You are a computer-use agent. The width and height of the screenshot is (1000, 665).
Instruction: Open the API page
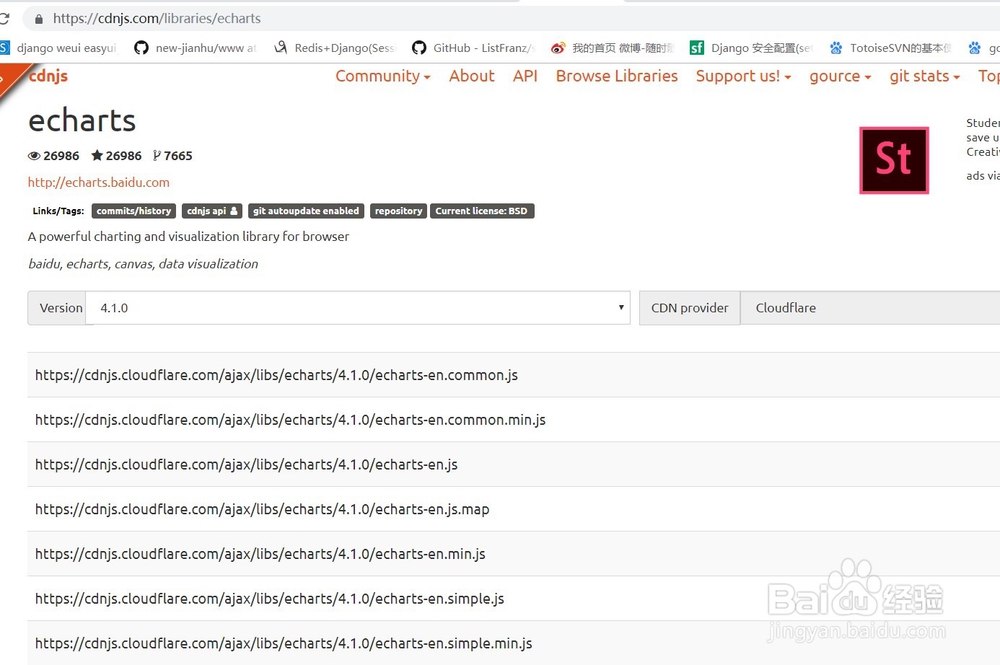pos(525,76)
